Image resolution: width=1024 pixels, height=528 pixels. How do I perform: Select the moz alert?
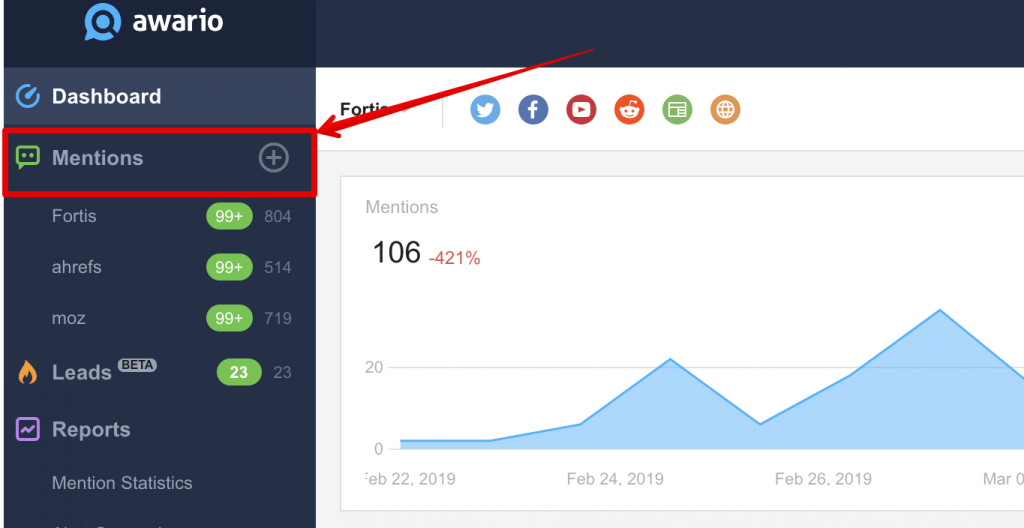69,318
